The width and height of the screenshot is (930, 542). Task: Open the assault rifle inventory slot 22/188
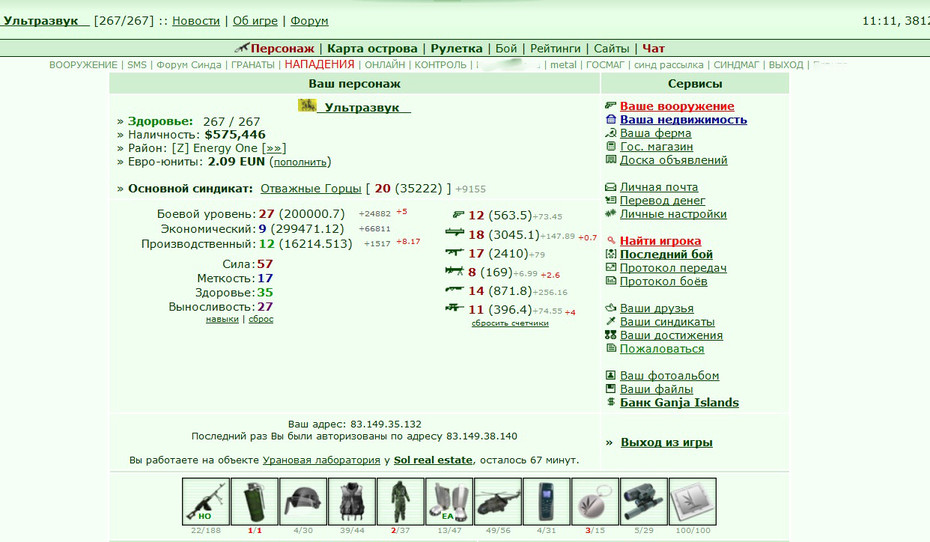[x=206, y=502]
